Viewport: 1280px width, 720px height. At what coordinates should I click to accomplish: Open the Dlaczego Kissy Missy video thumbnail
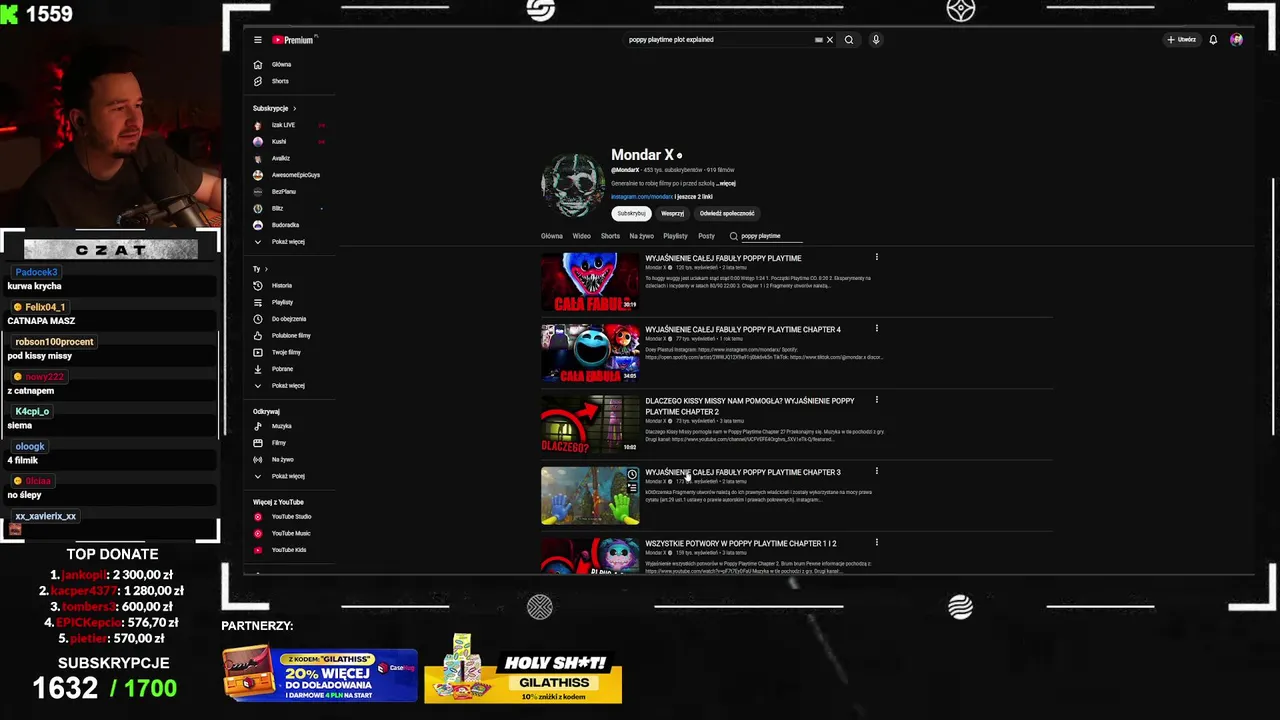(x=590, y=424)
